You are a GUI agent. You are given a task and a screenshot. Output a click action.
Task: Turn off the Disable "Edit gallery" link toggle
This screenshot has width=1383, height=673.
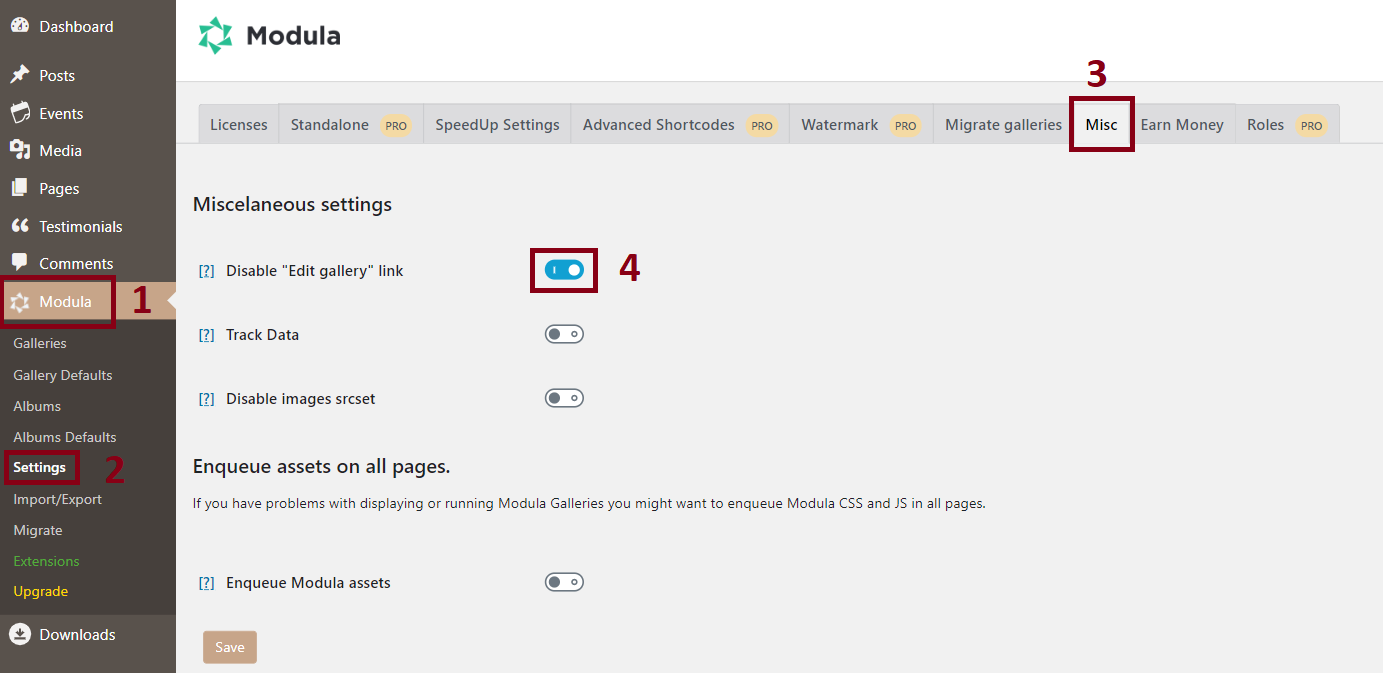[x=564, y=270]
